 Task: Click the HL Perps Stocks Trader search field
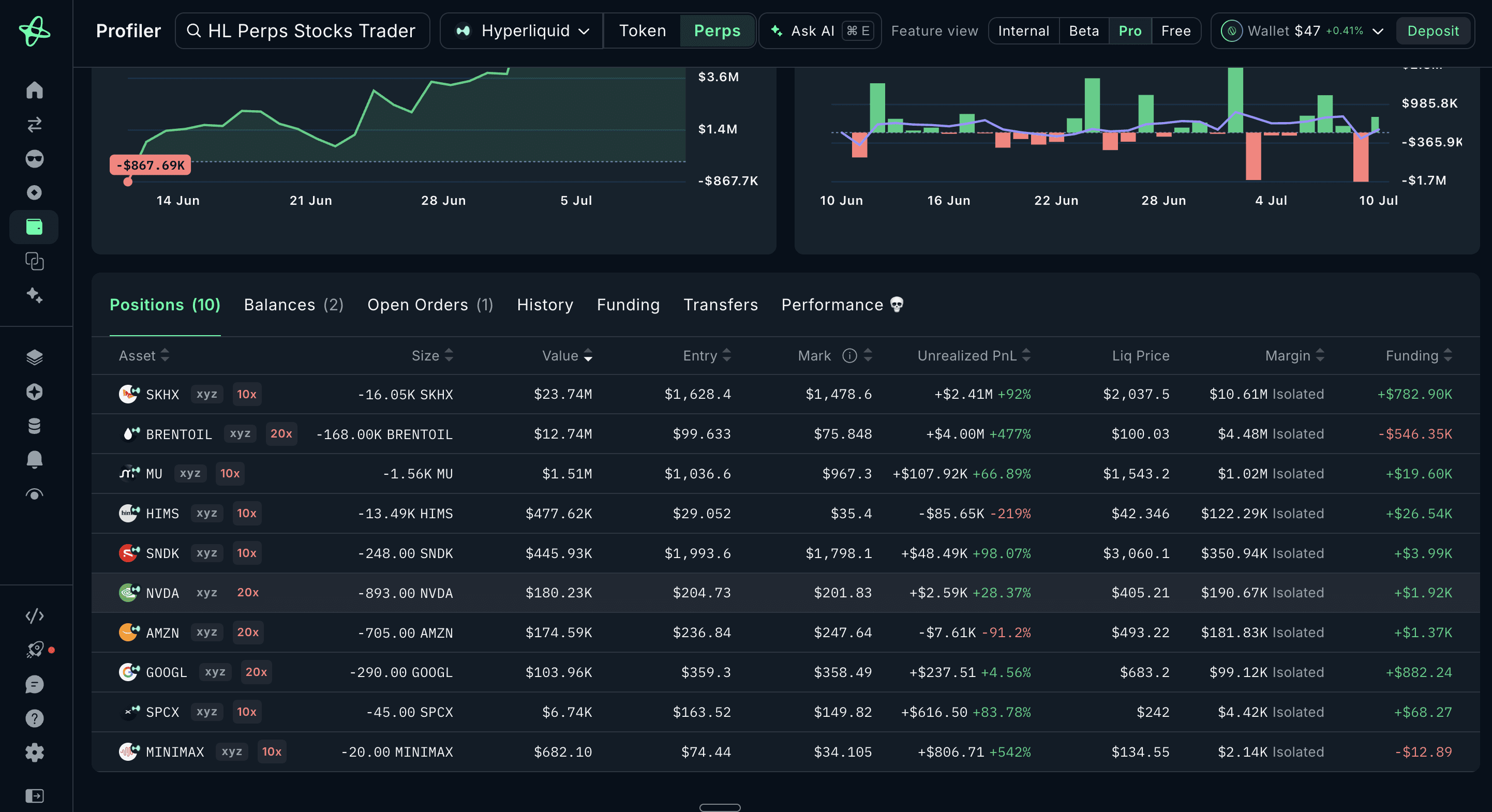pyautogui.click(x=302, y=31)
